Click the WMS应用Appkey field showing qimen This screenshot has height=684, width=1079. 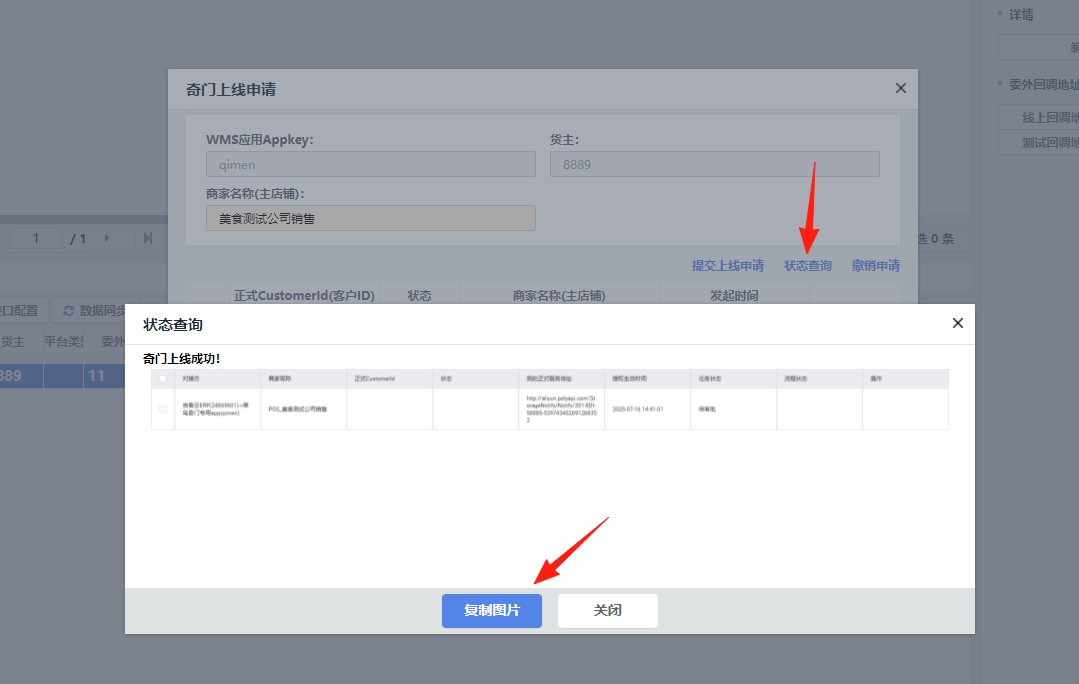pos(370,164)
